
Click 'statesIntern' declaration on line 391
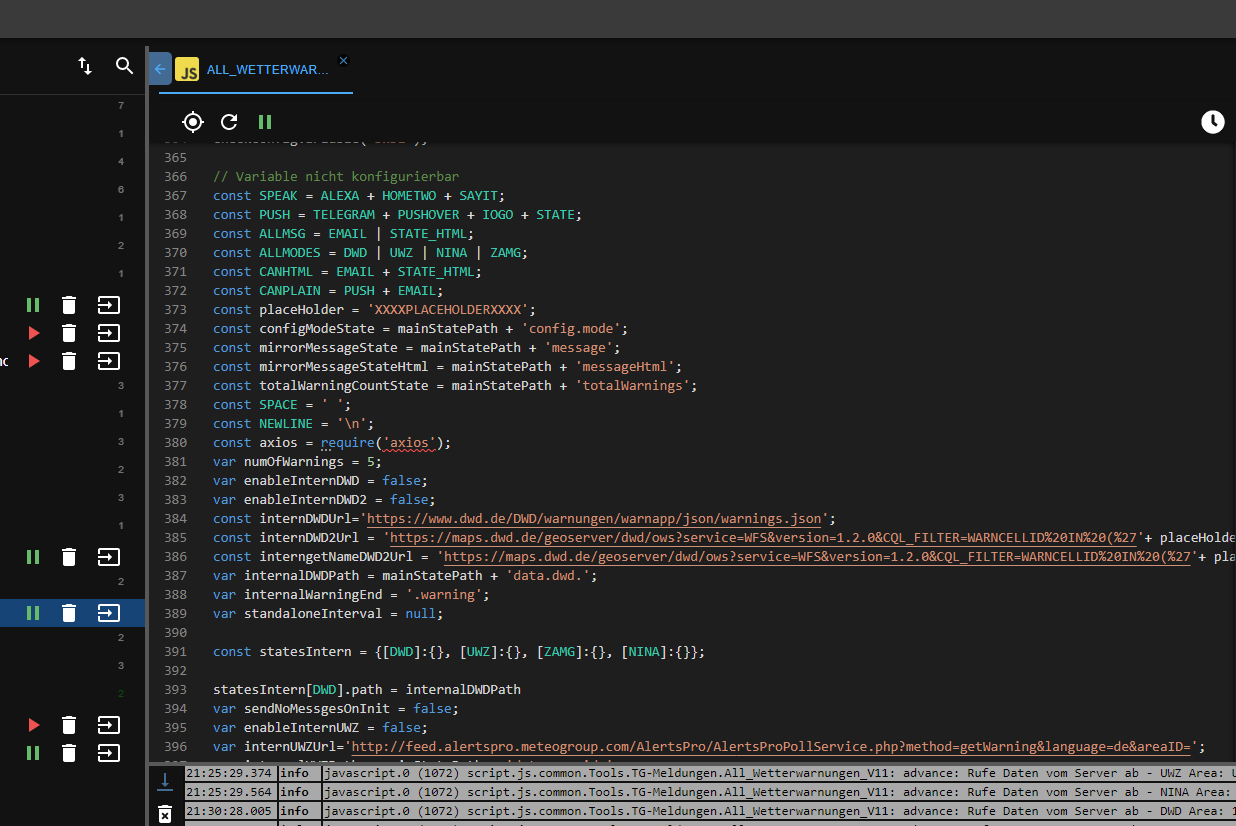click(306, 651)
